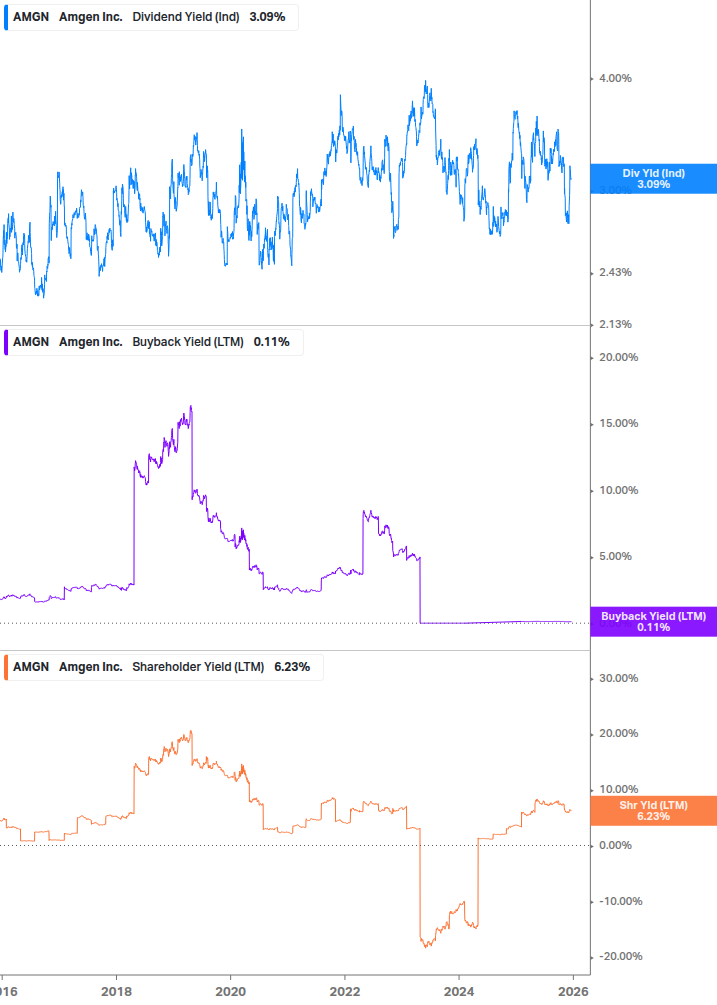Click the -20.00% label on shareholder yield axis
The image size is (717, 1005).
[620, 956]
